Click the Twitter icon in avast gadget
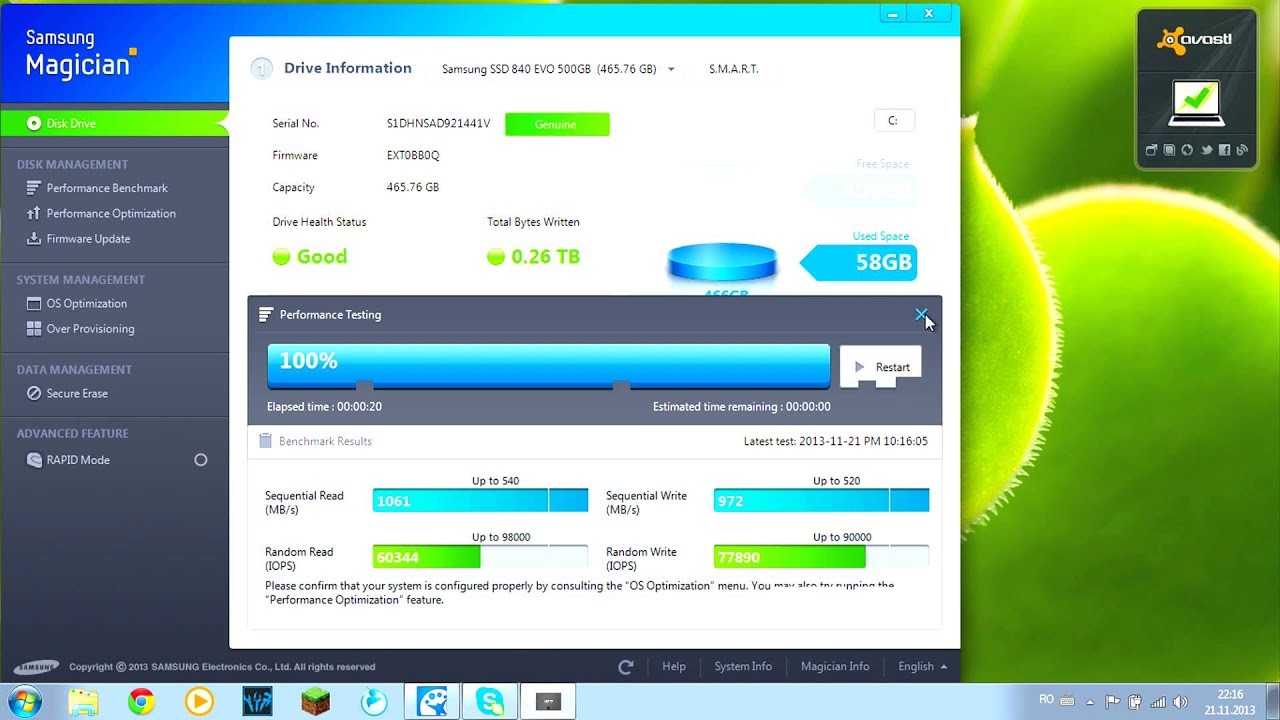 point(1206,150)
